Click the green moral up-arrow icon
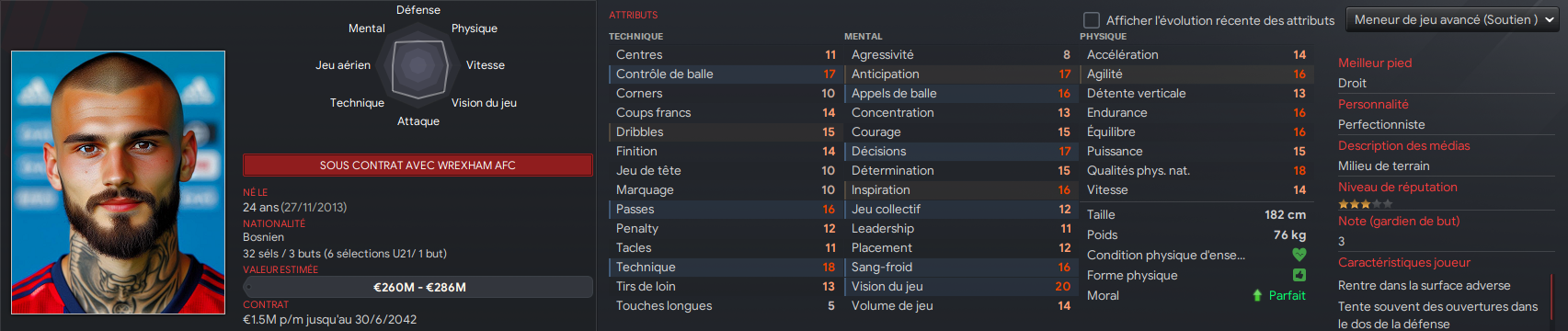1568x331 pixels. 1257,295
